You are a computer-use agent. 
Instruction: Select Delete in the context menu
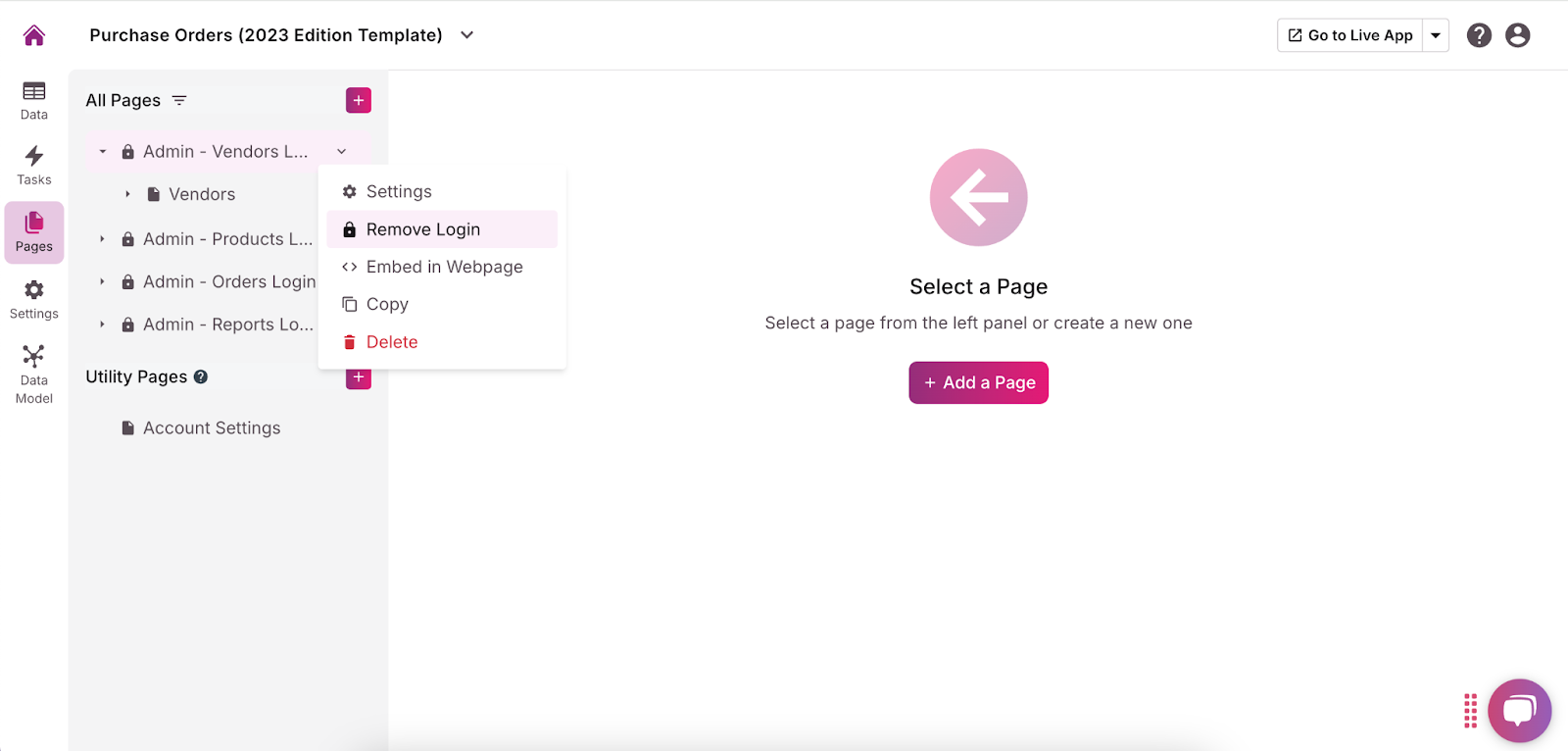coord(391,342)
